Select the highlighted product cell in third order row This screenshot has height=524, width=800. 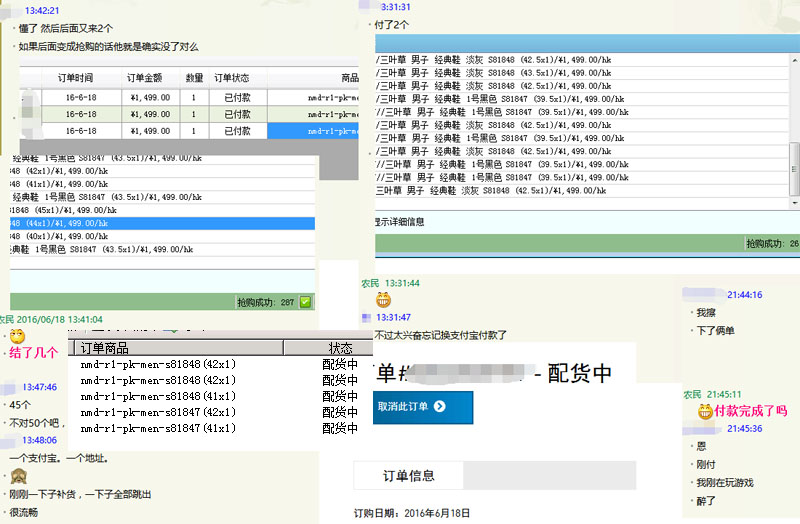pyautogui.click(x=313, y=131)
